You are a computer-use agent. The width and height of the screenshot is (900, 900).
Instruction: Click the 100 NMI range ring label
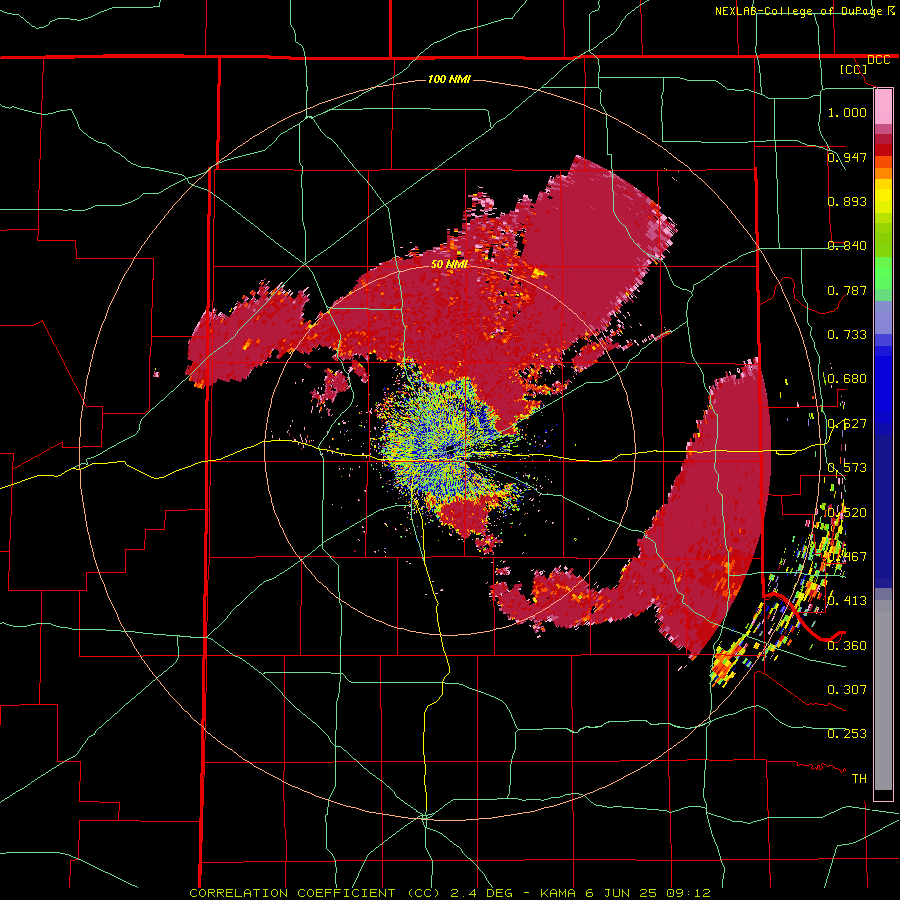click(x=449, y=79)
